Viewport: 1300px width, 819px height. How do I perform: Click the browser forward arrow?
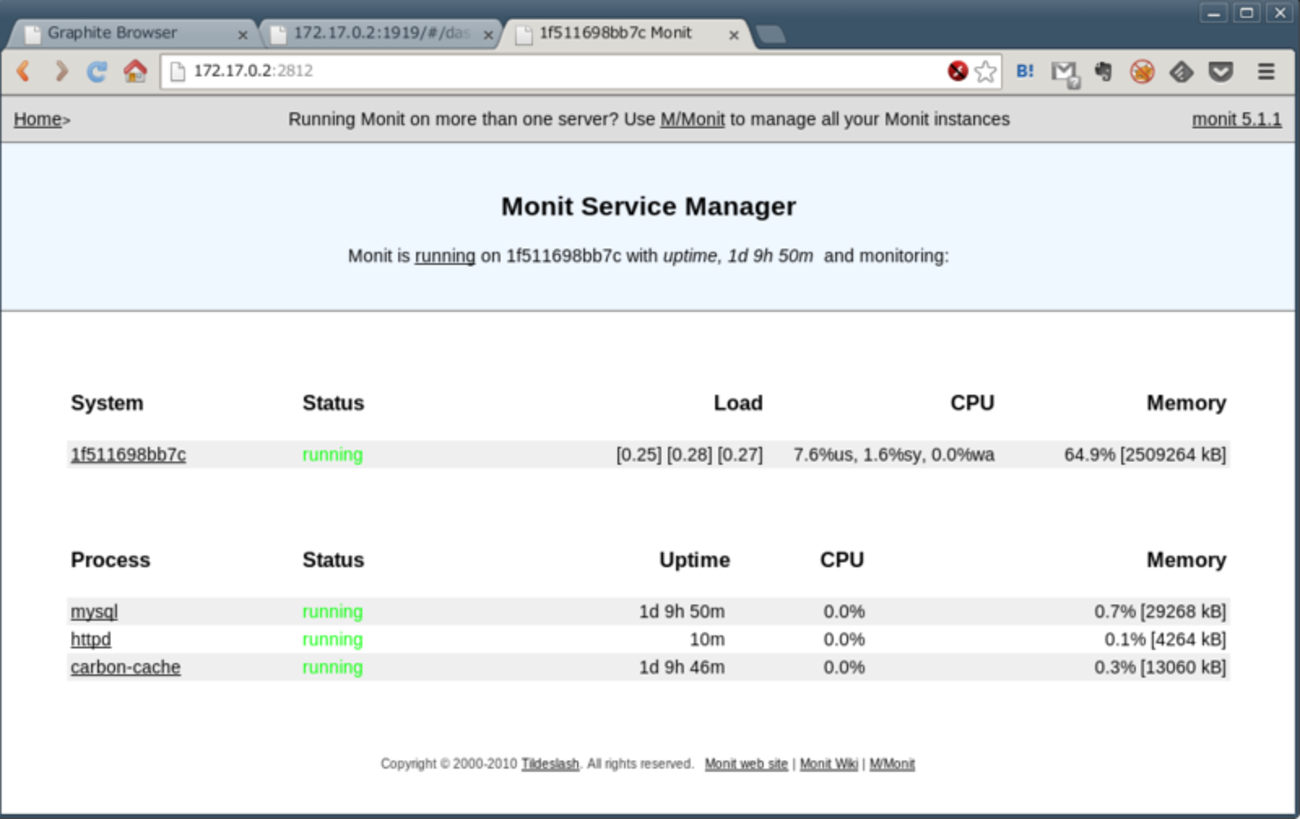61,71
